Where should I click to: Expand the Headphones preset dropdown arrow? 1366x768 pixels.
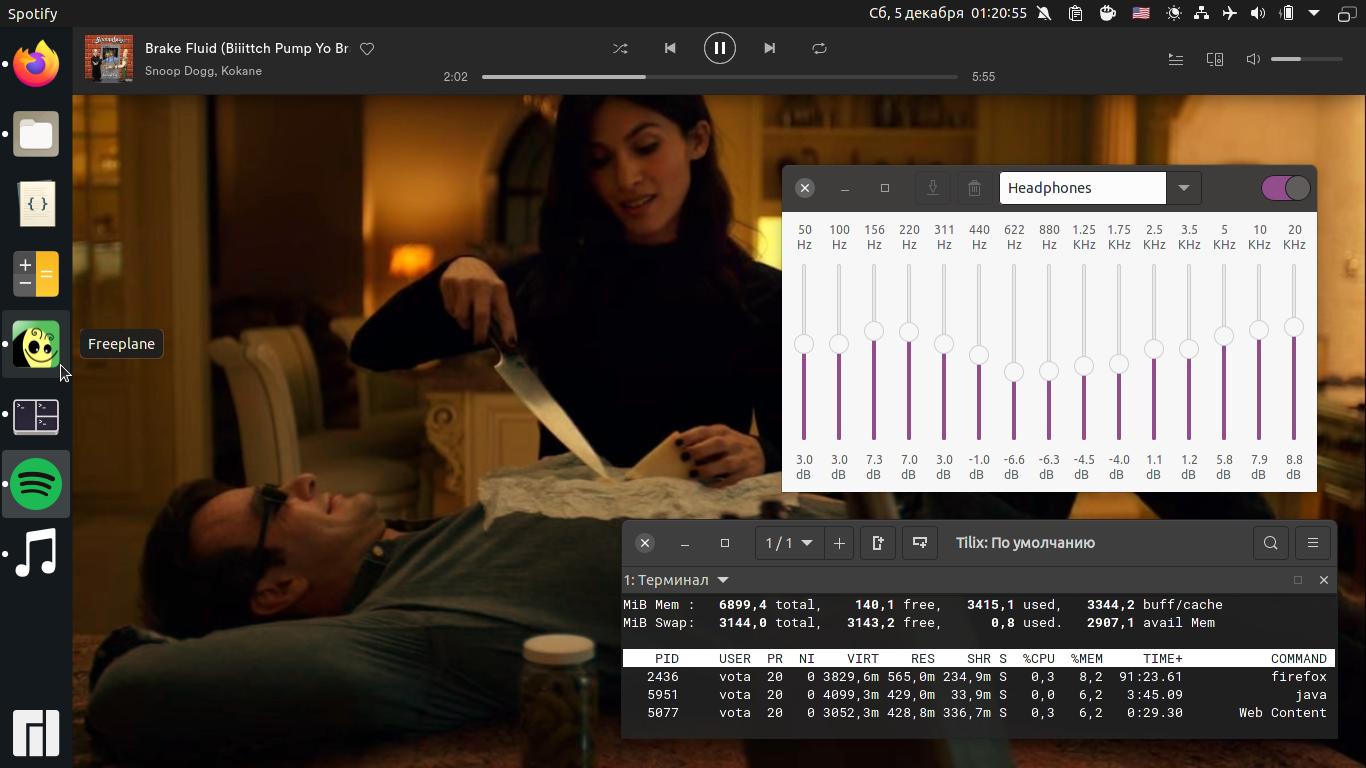[x=1184, y=188]
